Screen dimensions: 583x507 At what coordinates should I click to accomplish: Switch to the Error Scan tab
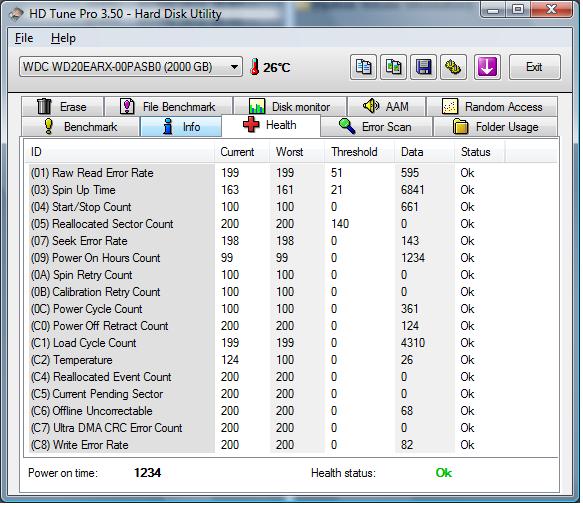[x=376, y=127]
